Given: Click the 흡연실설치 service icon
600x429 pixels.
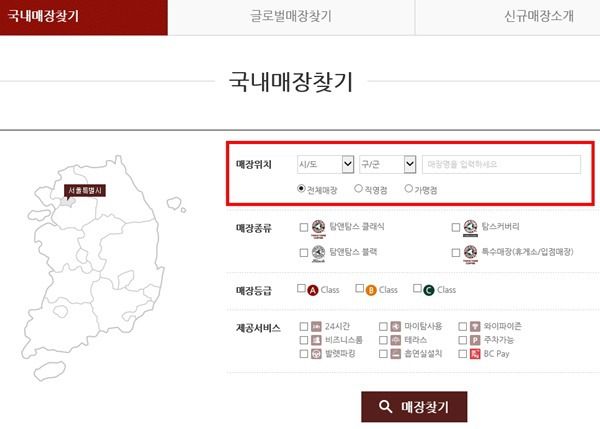Looking at the screenshot, I should click(x=396, y=354).
